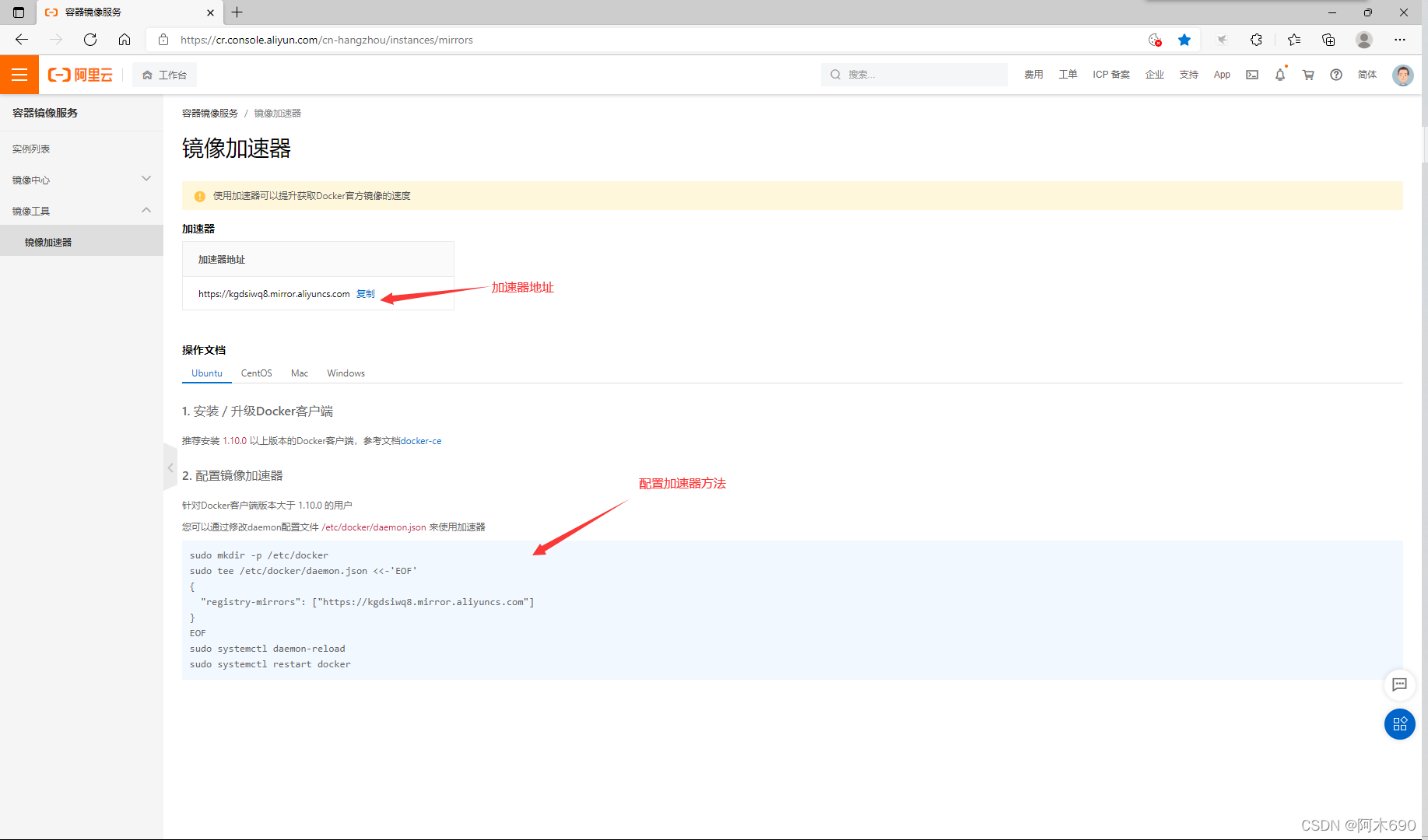The width and height of the screenshot is (1428, 840).
Task: Open the orange hamburger menu
Action: pos(19,75)
